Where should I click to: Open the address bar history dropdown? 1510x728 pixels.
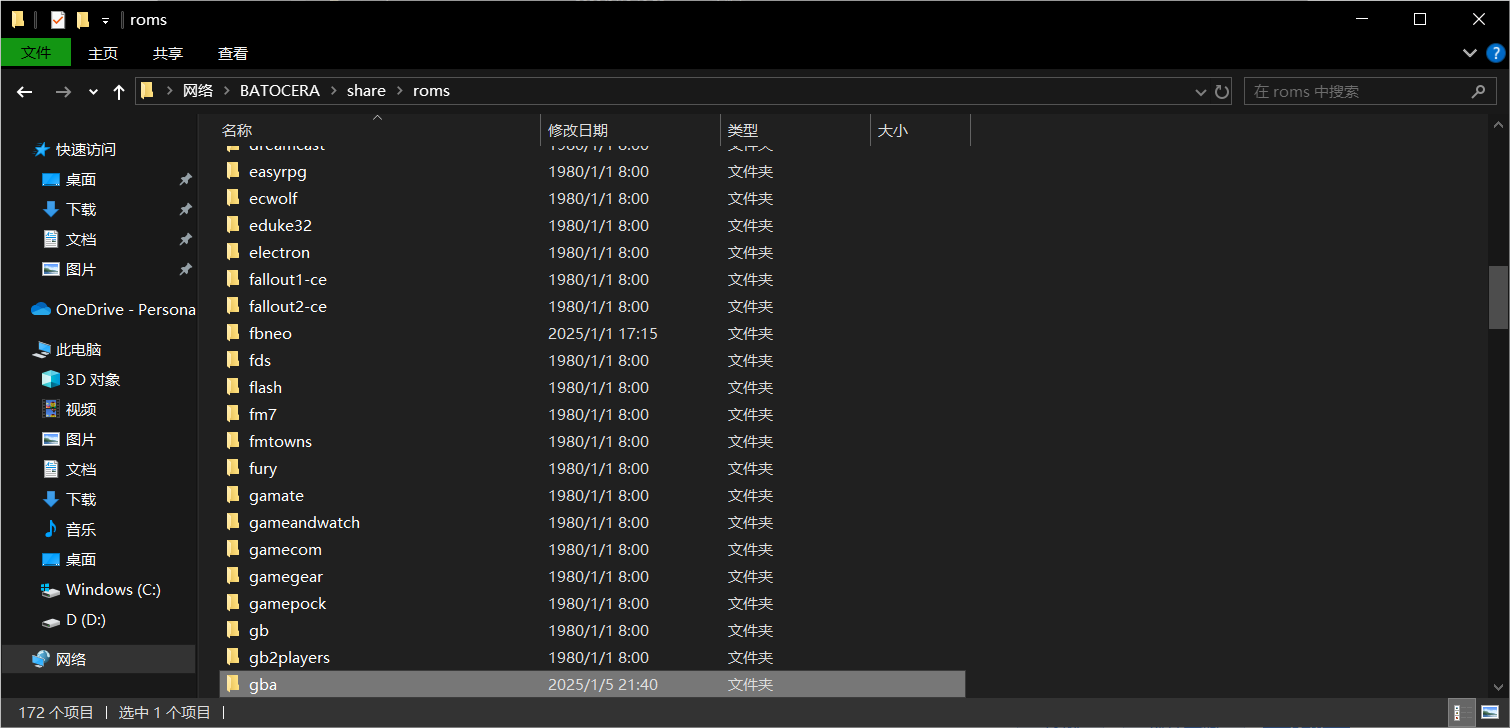click(x=1201, y=91)
